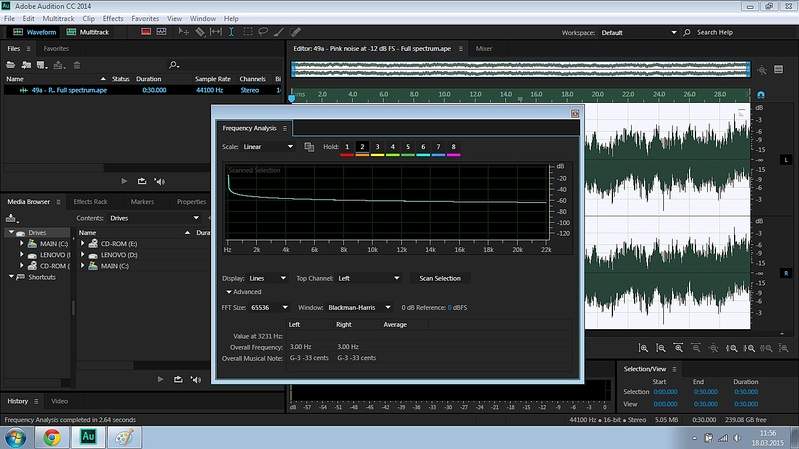Delete selected file with trash icon
This screenshot has width=799, height=449.
click(77, 65)
